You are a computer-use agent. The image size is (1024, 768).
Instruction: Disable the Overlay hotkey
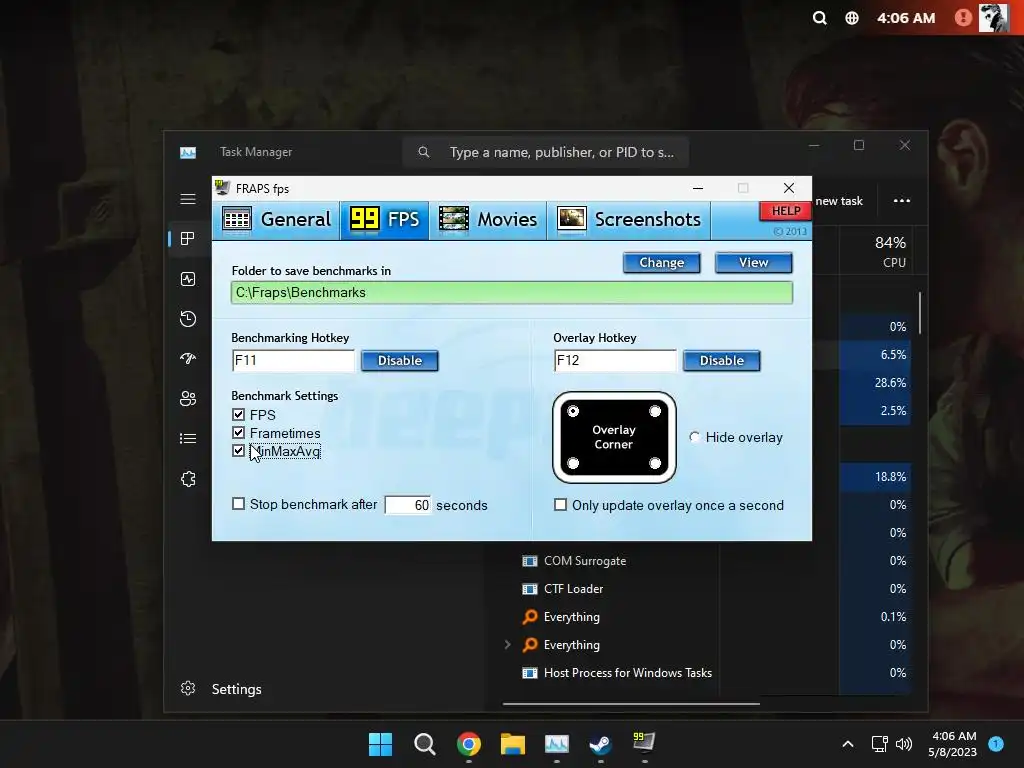coord(722,360)
